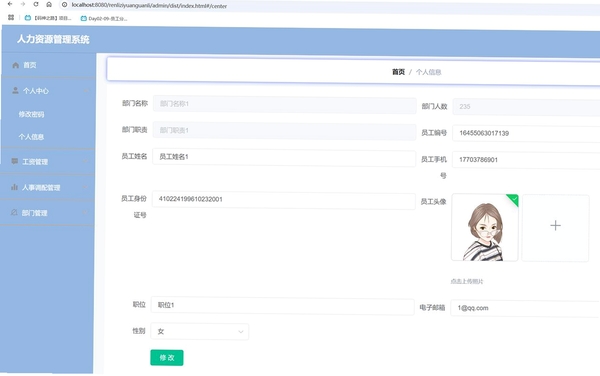The height and width of the screenshot is (376, 600).
Task: Click the 人力资源管理系统 header title
Action: pos(53,39)
